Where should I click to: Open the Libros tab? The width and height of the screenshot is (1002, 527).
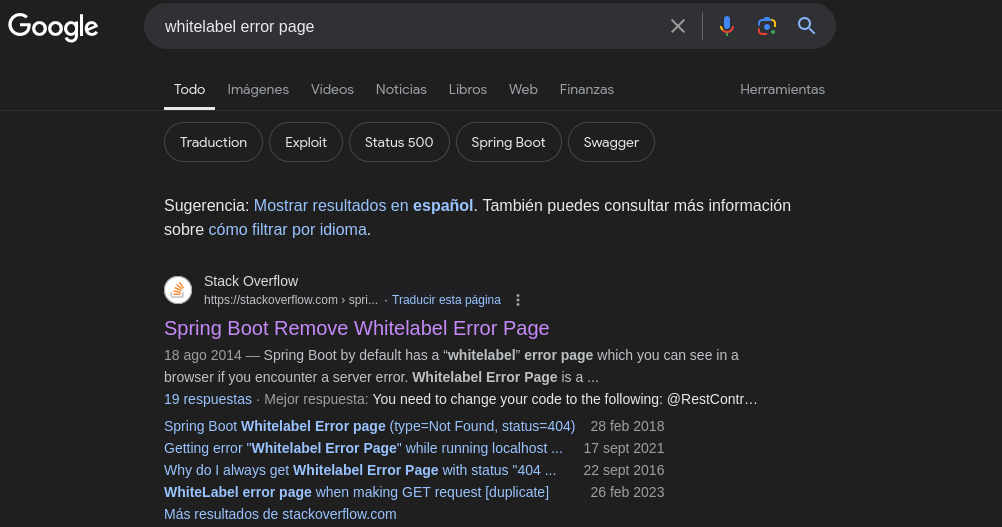coord(468,89)
